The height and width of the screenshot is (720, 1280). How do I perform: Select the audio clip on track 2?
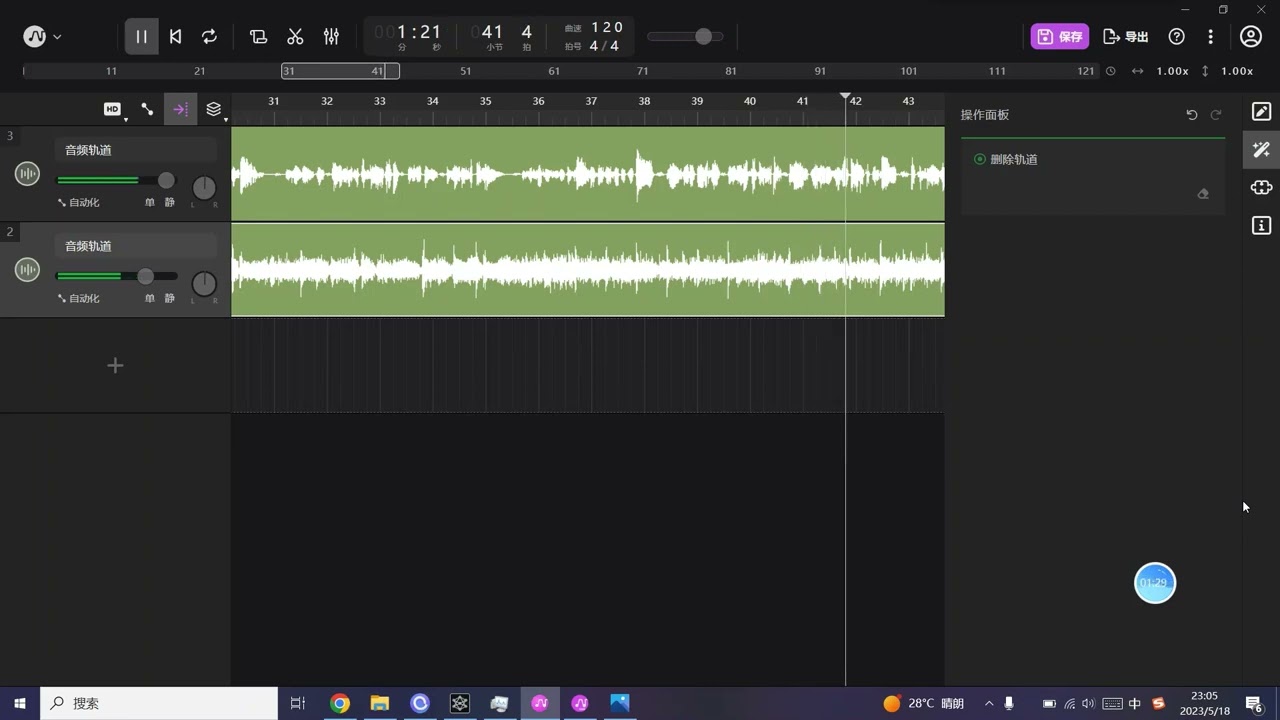(588, 270)
